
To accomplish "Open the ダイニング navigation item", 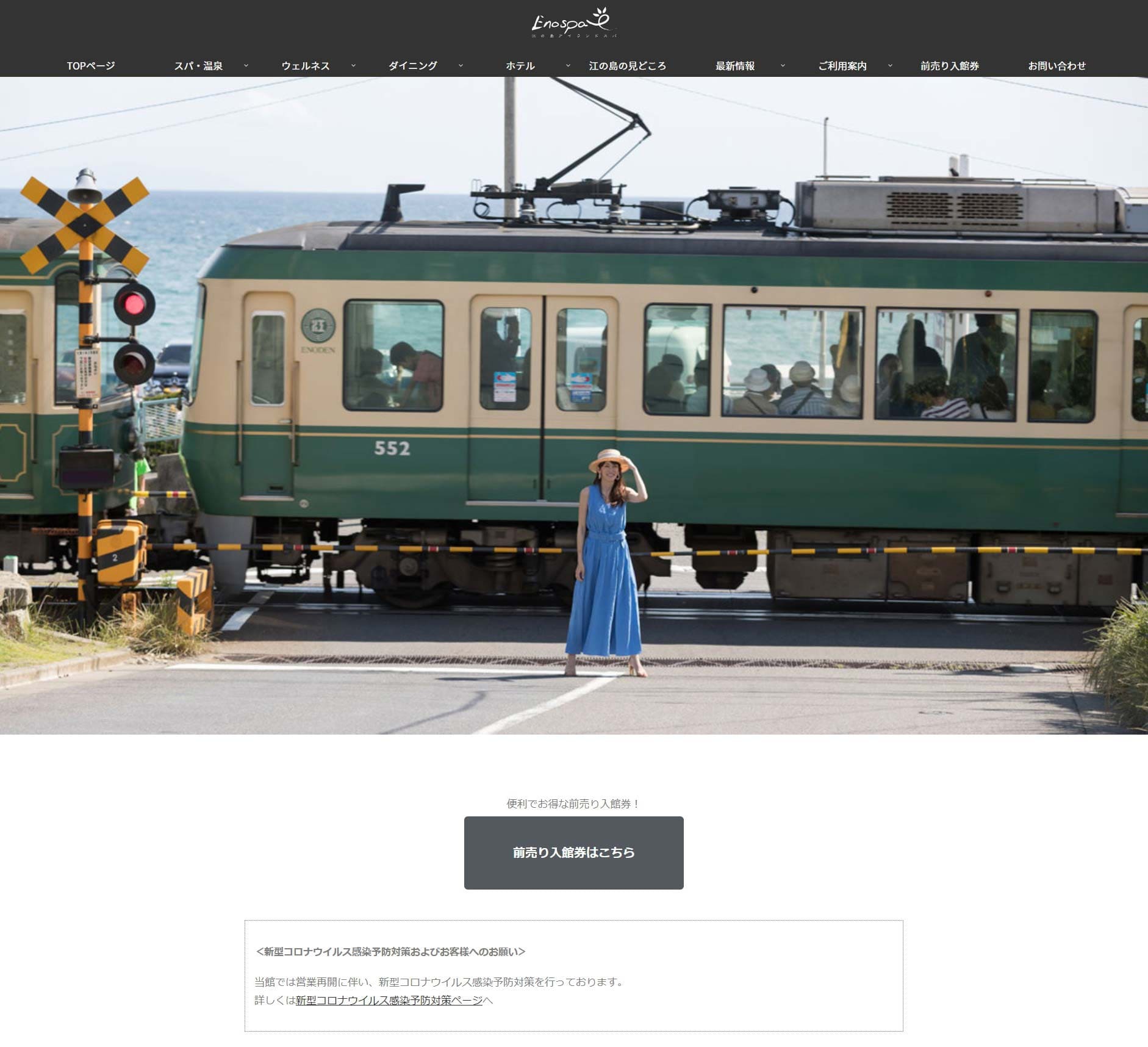I will tap(412, 66).
